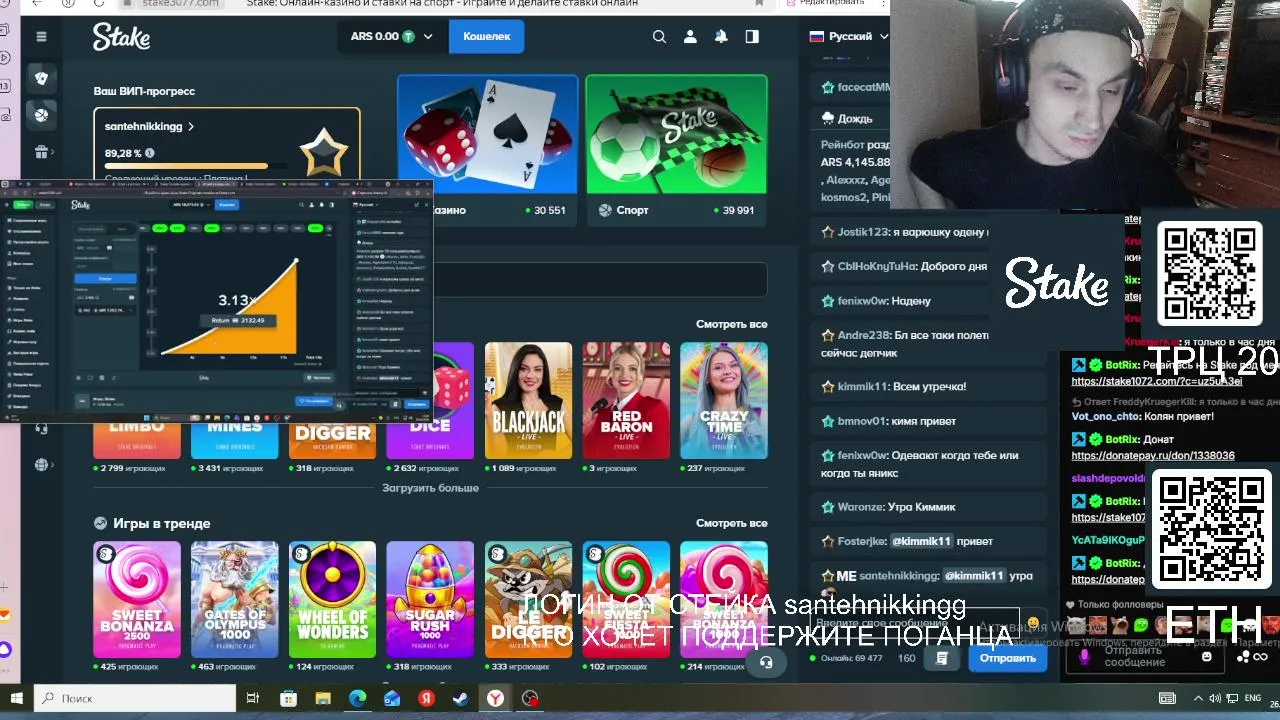Open Смотреть все above live games
The image size is (1280, 720).
731,324
